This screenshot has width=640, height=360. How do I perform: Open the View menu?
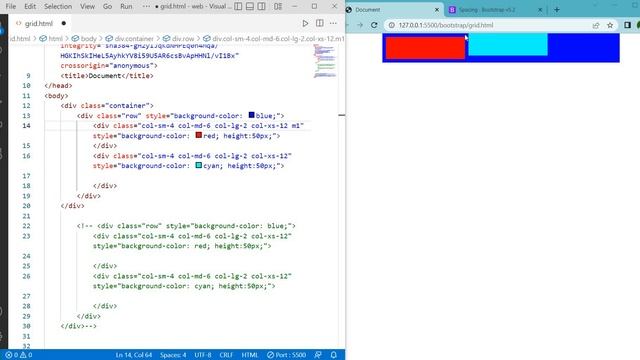pyautogui.click(x=87, y=7)
